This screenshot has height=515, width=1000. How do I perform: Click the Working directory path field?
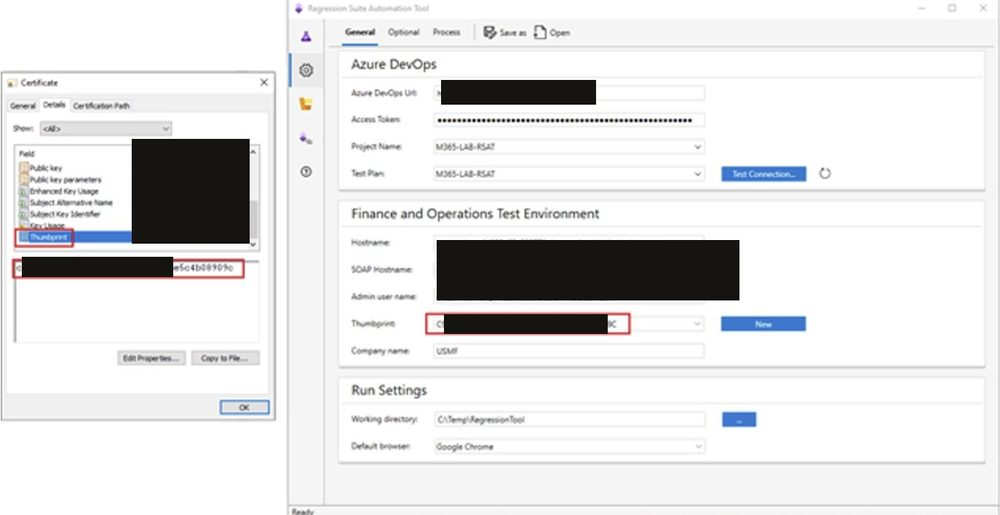pyautogui.click(x=569, y=419)
